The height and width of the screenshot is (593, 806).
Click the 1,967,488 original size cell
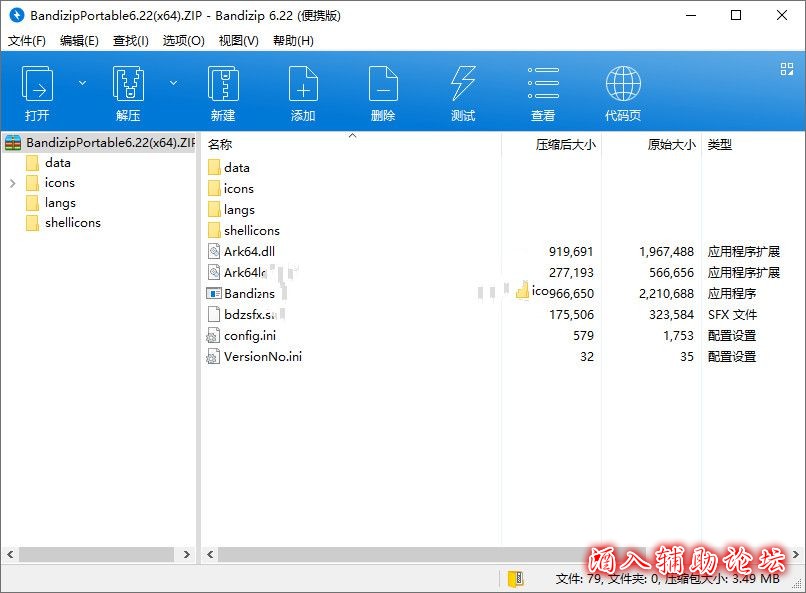(x=666, y=252)
